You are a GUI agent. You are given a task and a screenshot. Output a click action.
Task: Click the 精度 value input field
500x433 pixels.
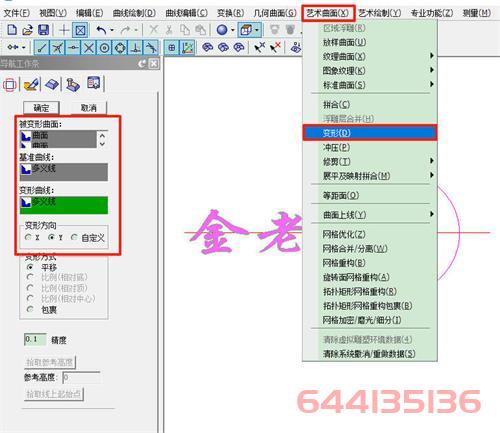click(x=35, y=339)
